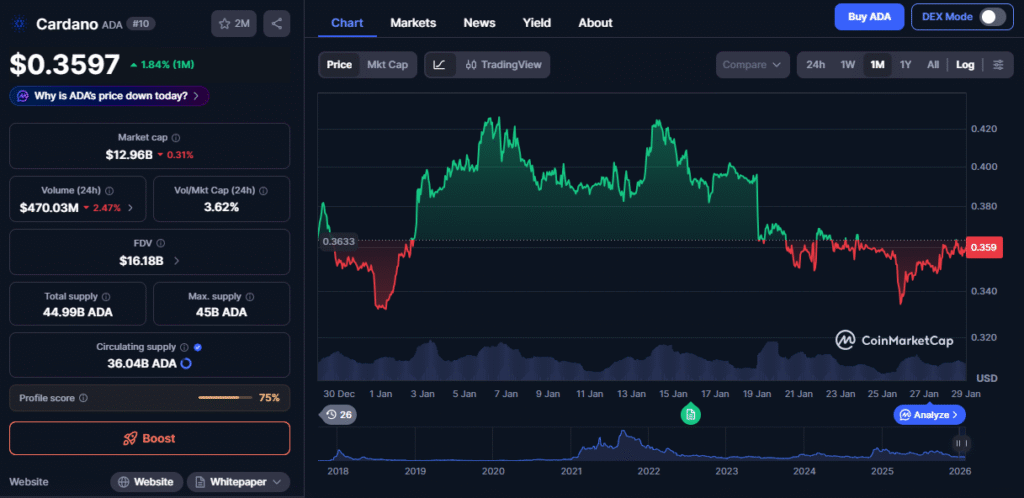Open the Markets tab
Viewport: 1024px width, 498px height.
(x=413, y=22)
